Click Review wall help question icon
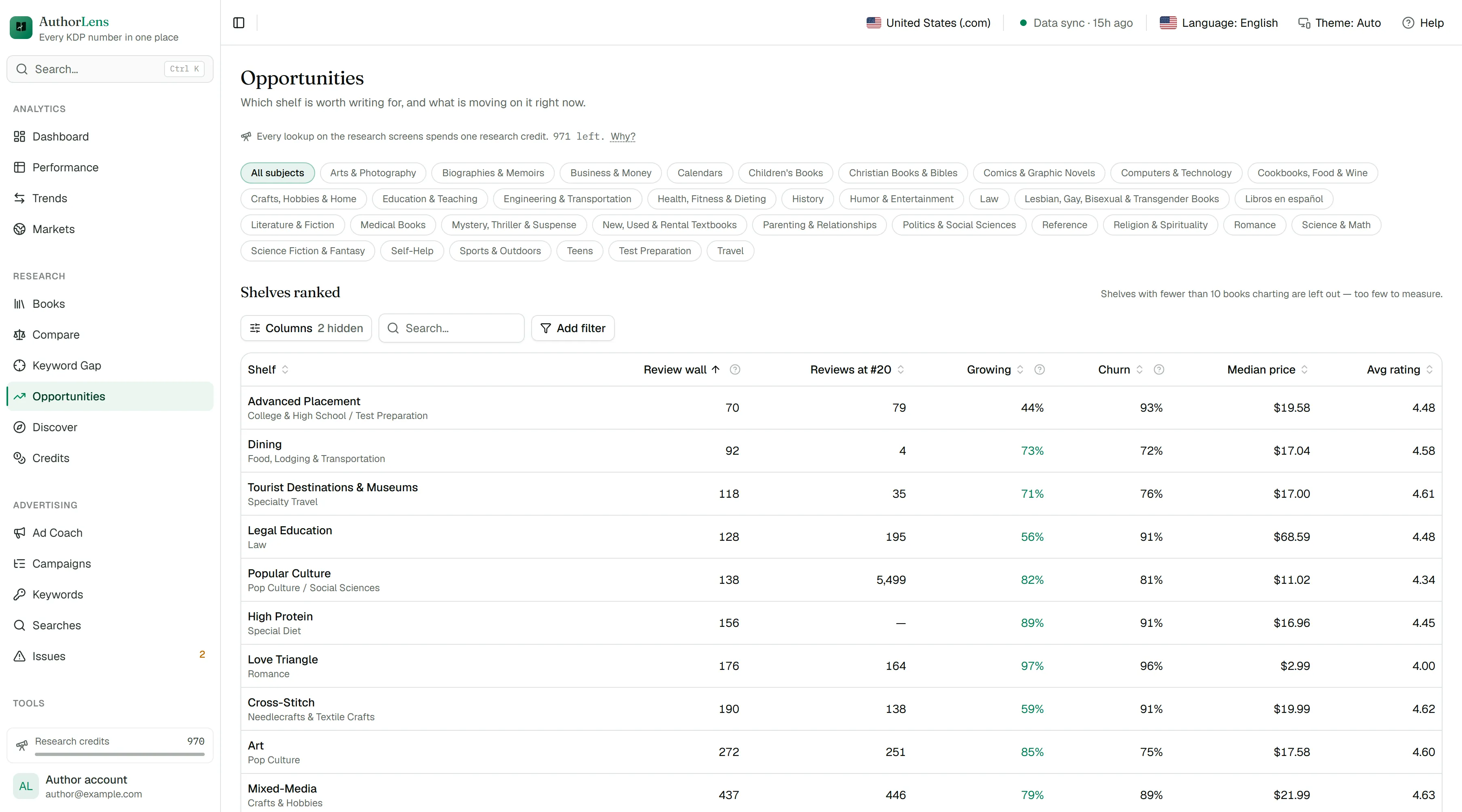1462x812 pixels. [735, 369]
